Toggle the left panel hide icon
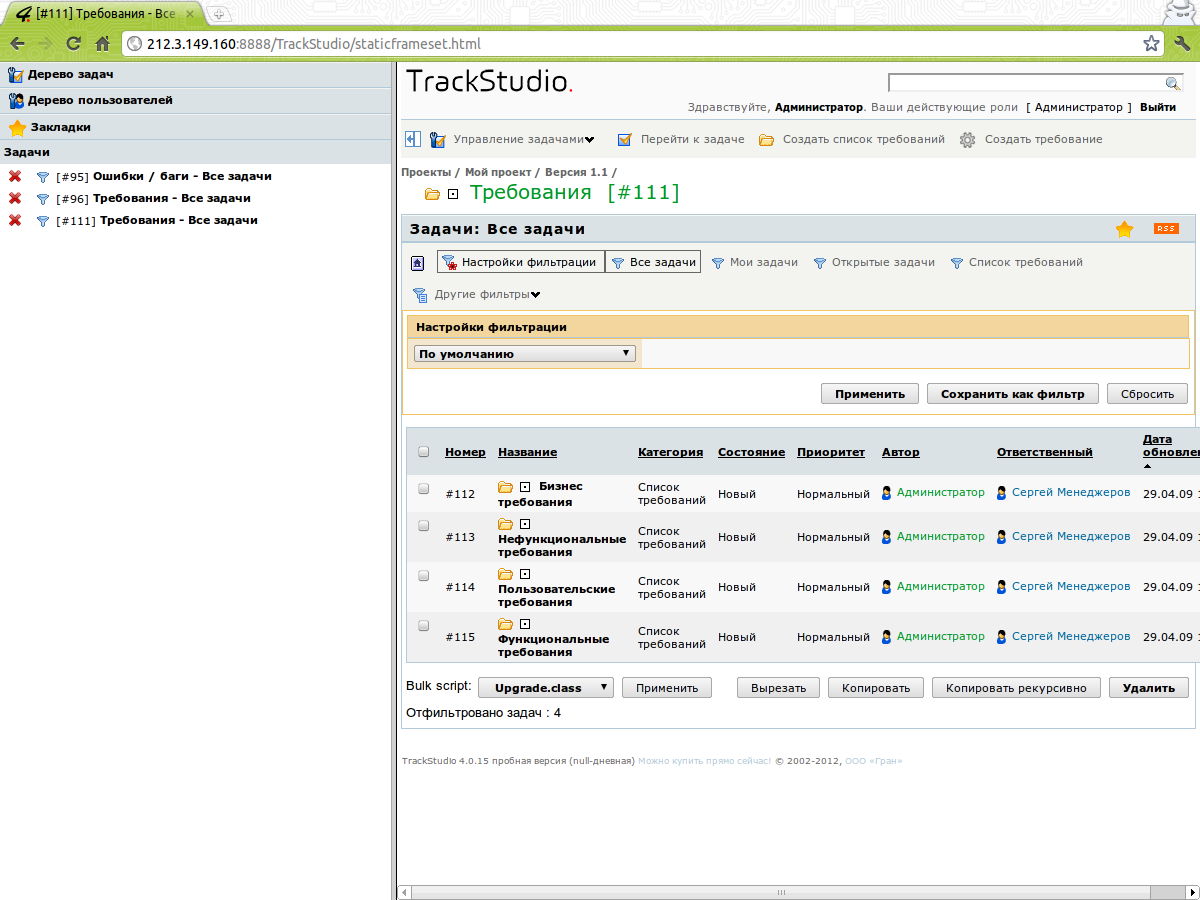 pos(413,139)
